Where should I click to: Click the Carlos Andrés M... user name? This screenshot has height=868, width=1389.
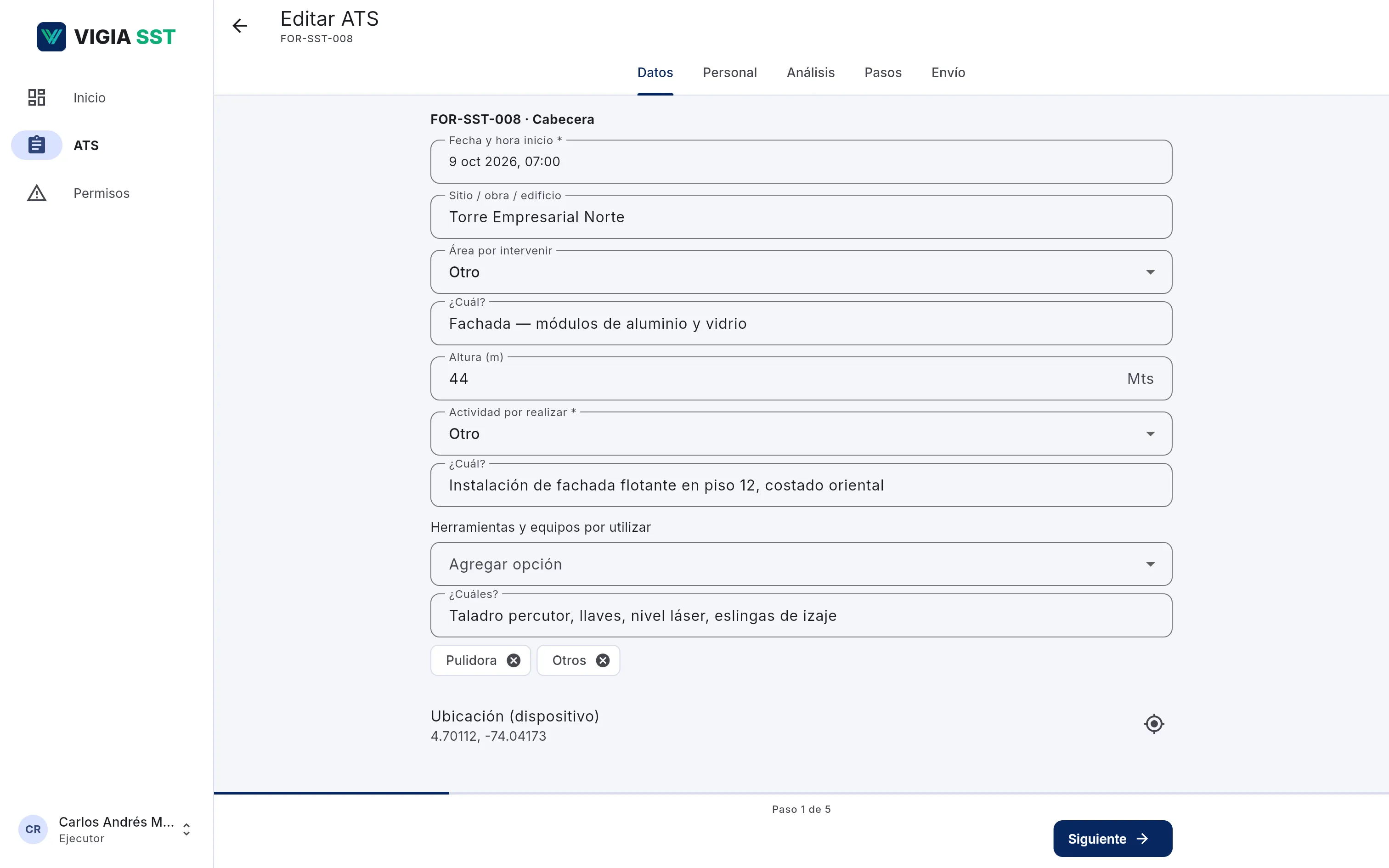(117, 822)
